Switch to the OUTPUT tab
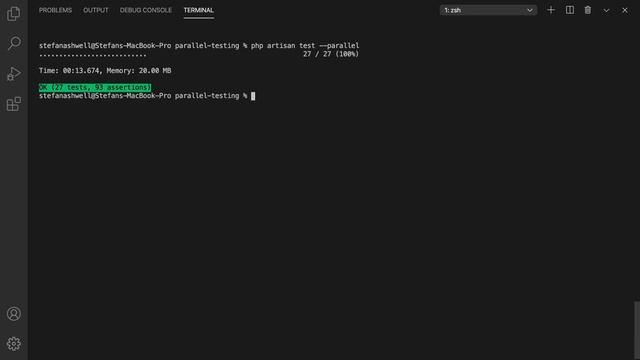 click(96, 10)
